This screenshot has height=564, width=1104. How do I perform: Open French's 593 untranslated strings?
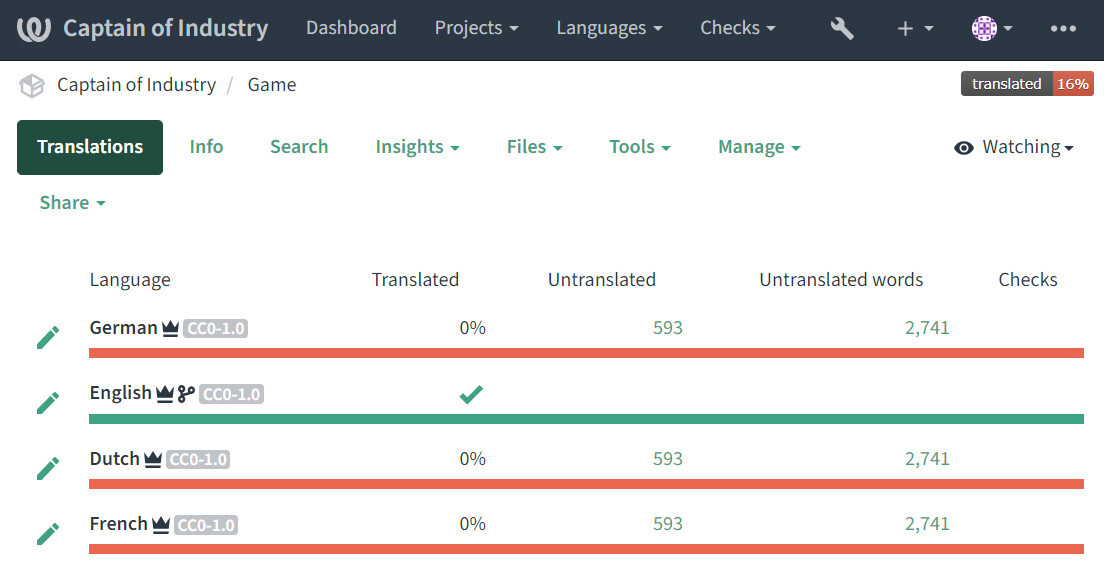point(667,524)
